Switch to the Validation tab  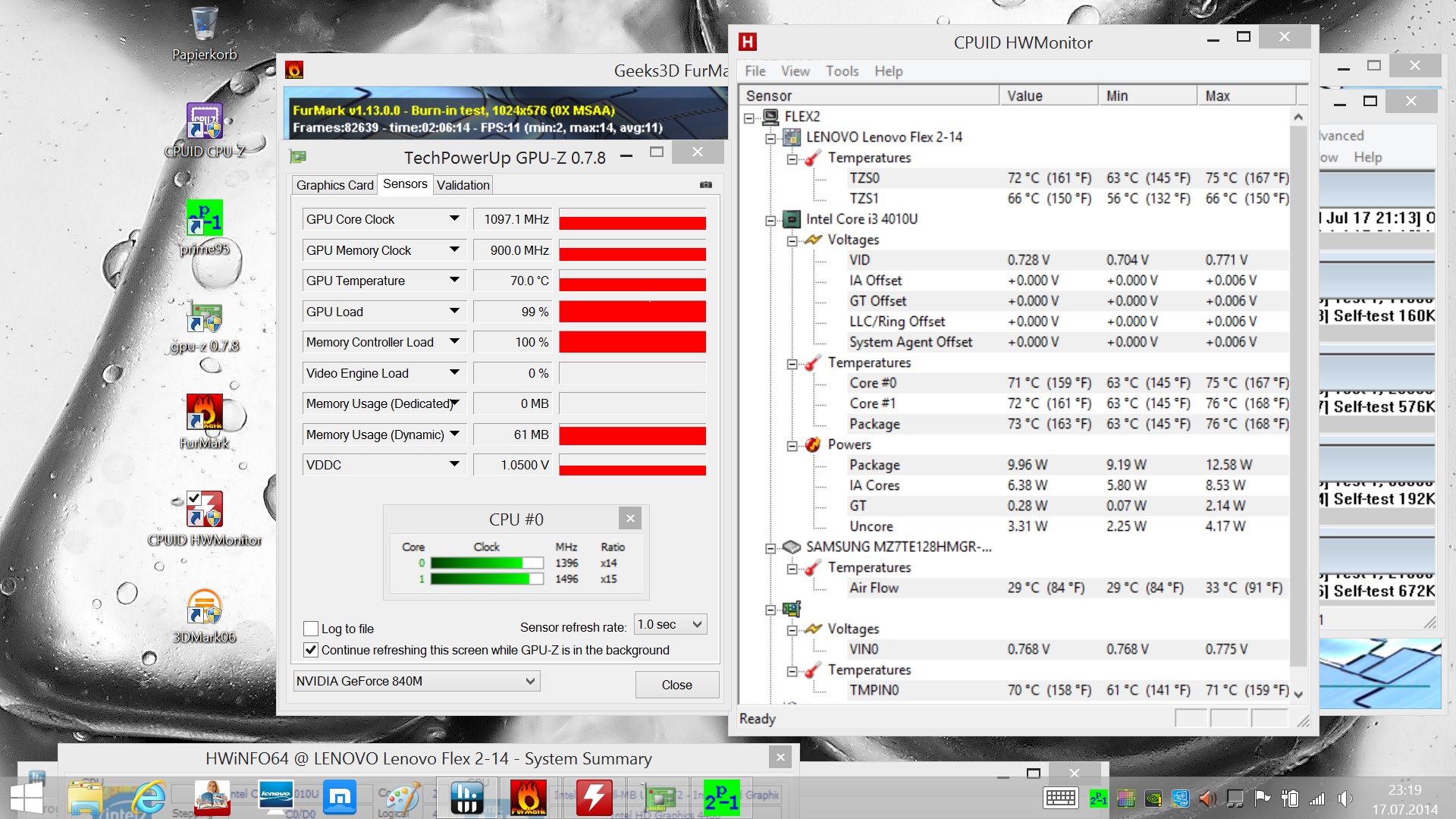click(463, 185)
